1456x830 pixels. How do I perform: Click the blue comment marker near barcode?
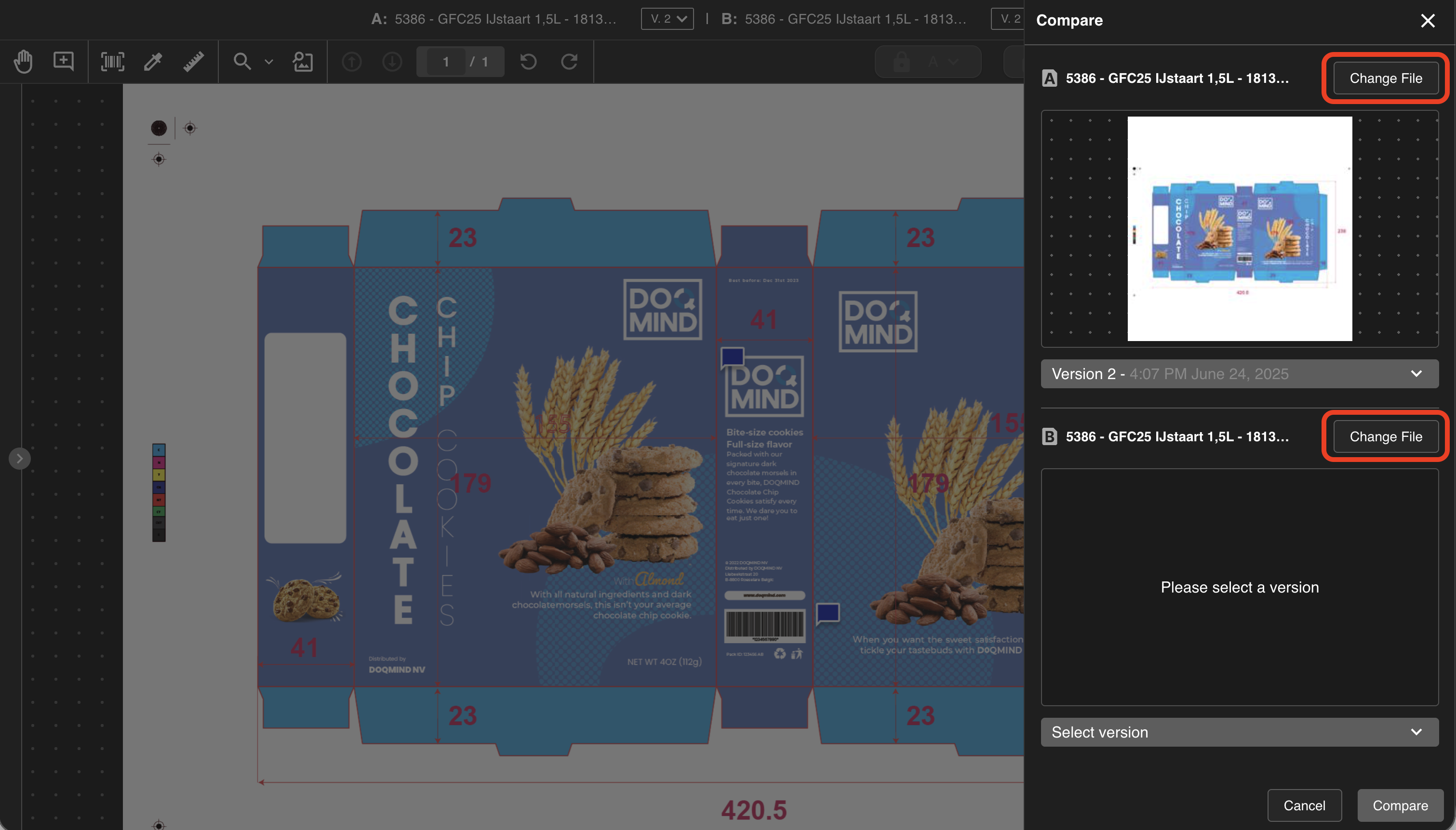(x=828, y=614)
